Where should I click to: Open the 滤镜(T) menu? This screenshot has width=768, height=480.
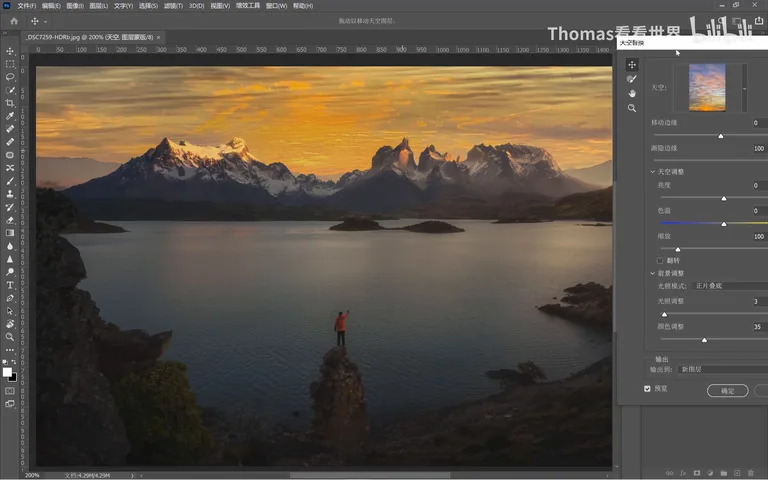(x=173, y=6)
